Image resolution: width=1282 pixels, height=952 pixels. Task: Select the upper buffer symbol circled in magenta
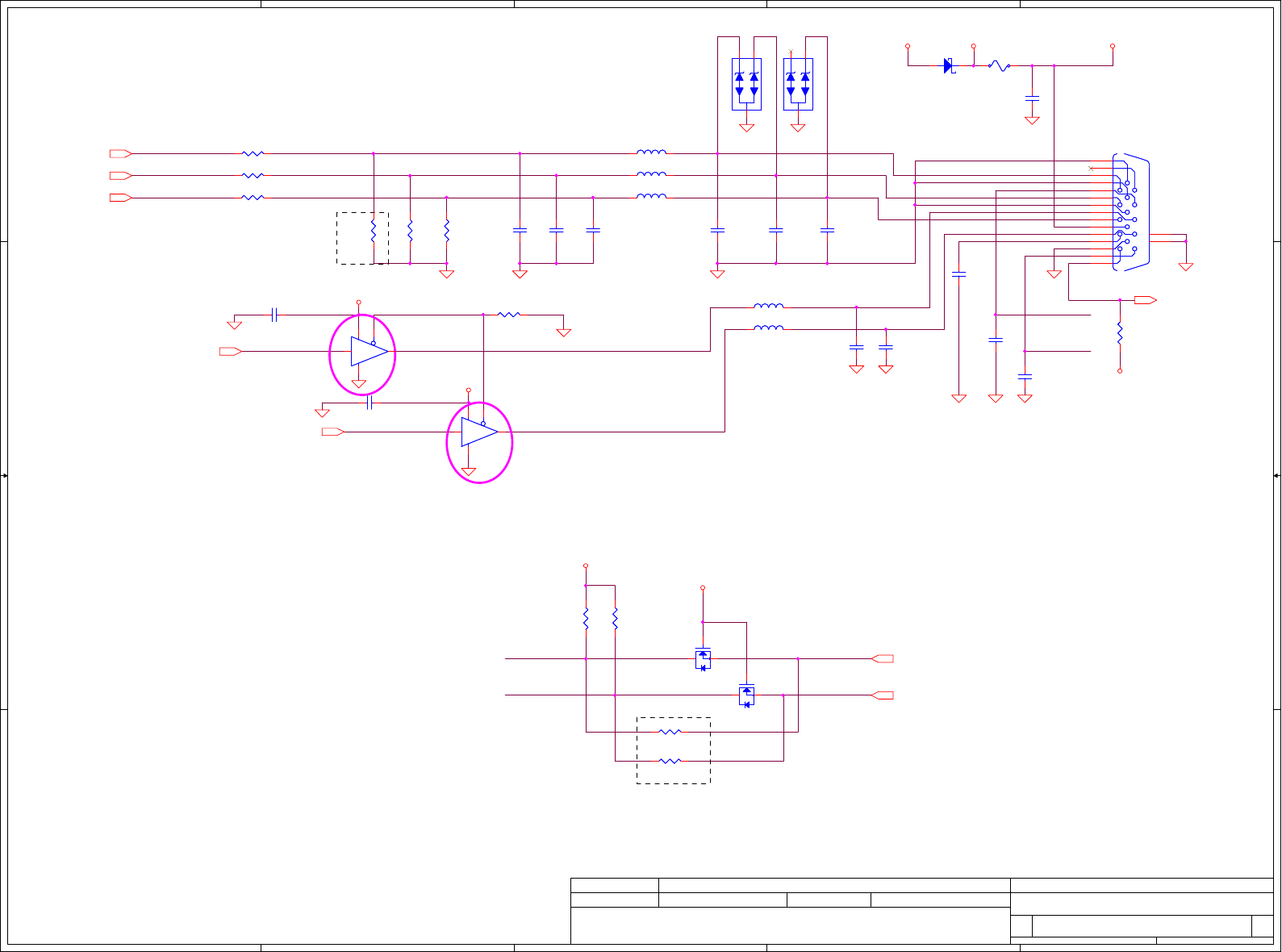[x=370, y=352]
